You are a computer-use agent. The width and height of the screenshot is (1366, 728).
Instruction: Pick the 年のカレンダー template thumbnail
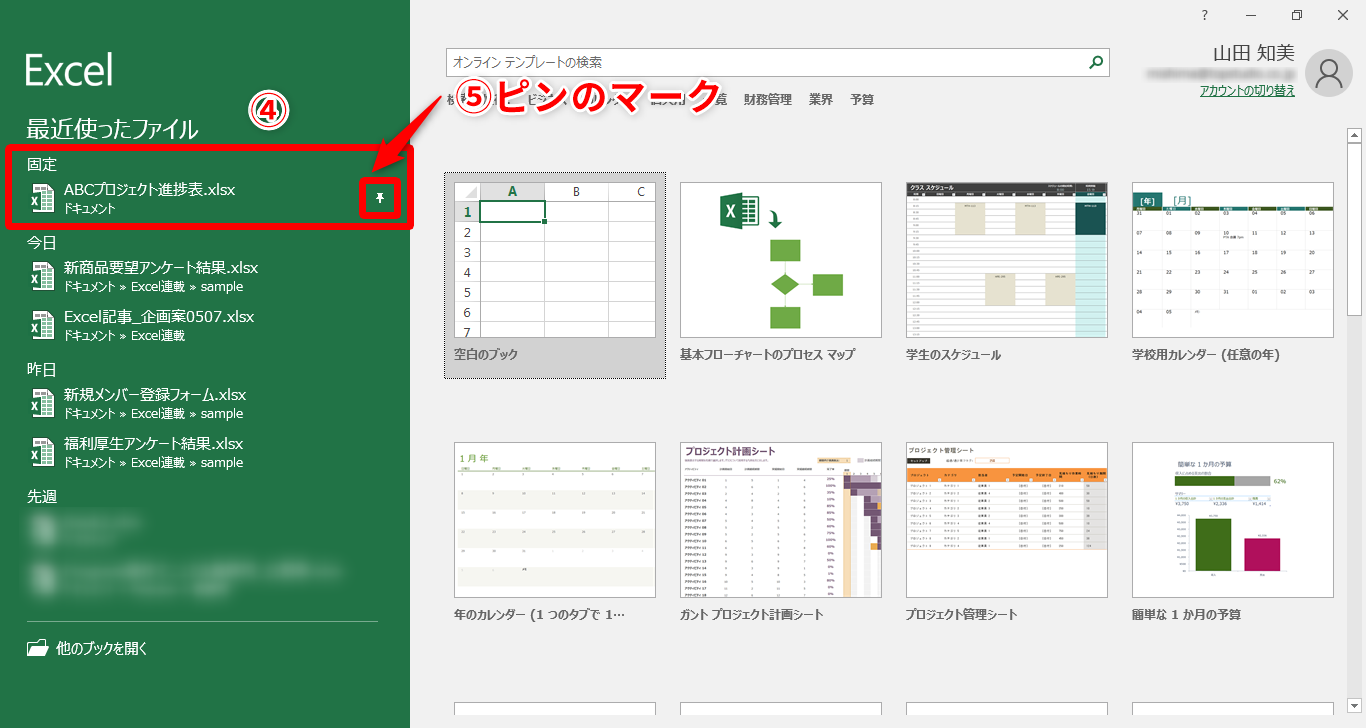(x=555, y=520)
